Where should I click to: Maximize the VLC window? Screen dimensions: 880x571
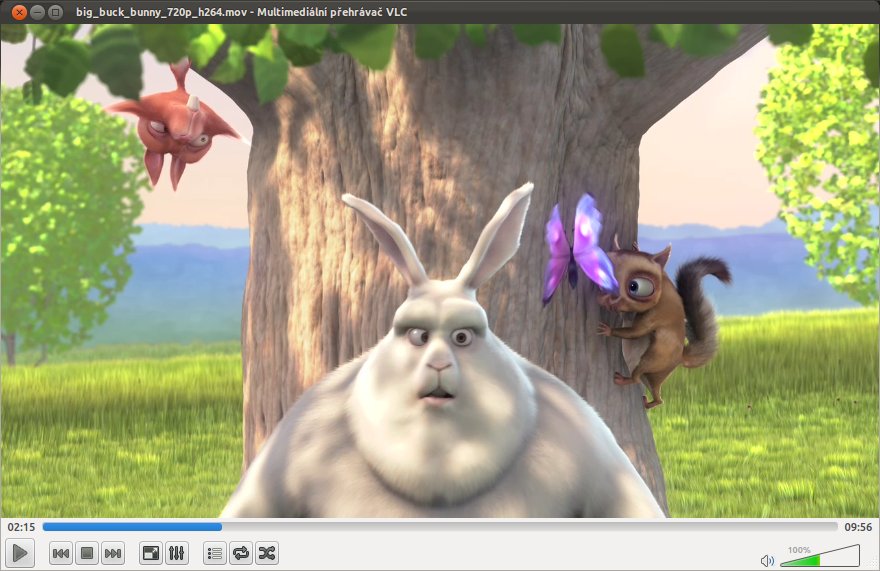pos(55,12)
